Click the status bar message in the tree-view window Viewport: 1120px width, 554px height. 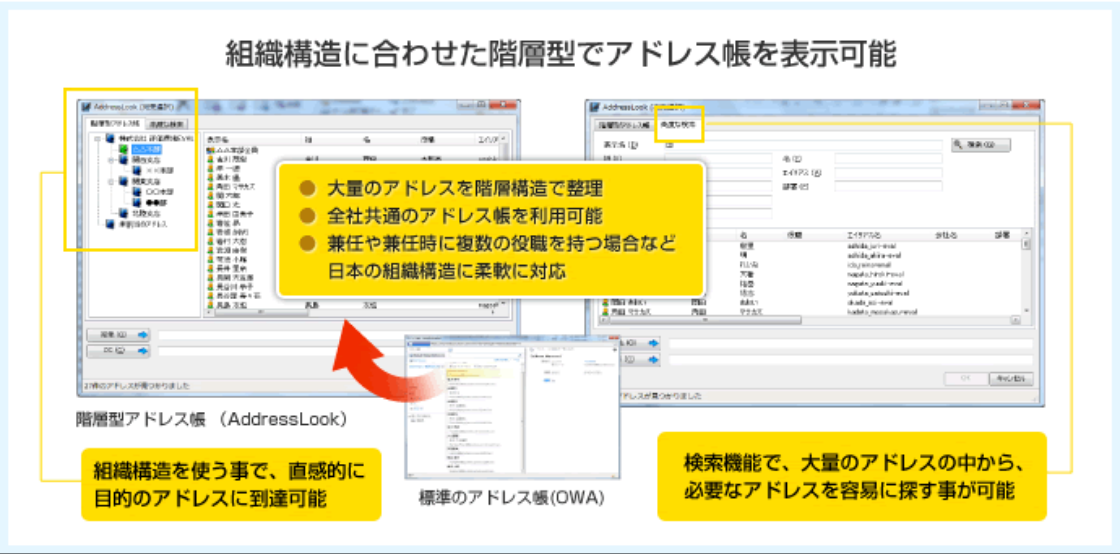coord(136,387)
